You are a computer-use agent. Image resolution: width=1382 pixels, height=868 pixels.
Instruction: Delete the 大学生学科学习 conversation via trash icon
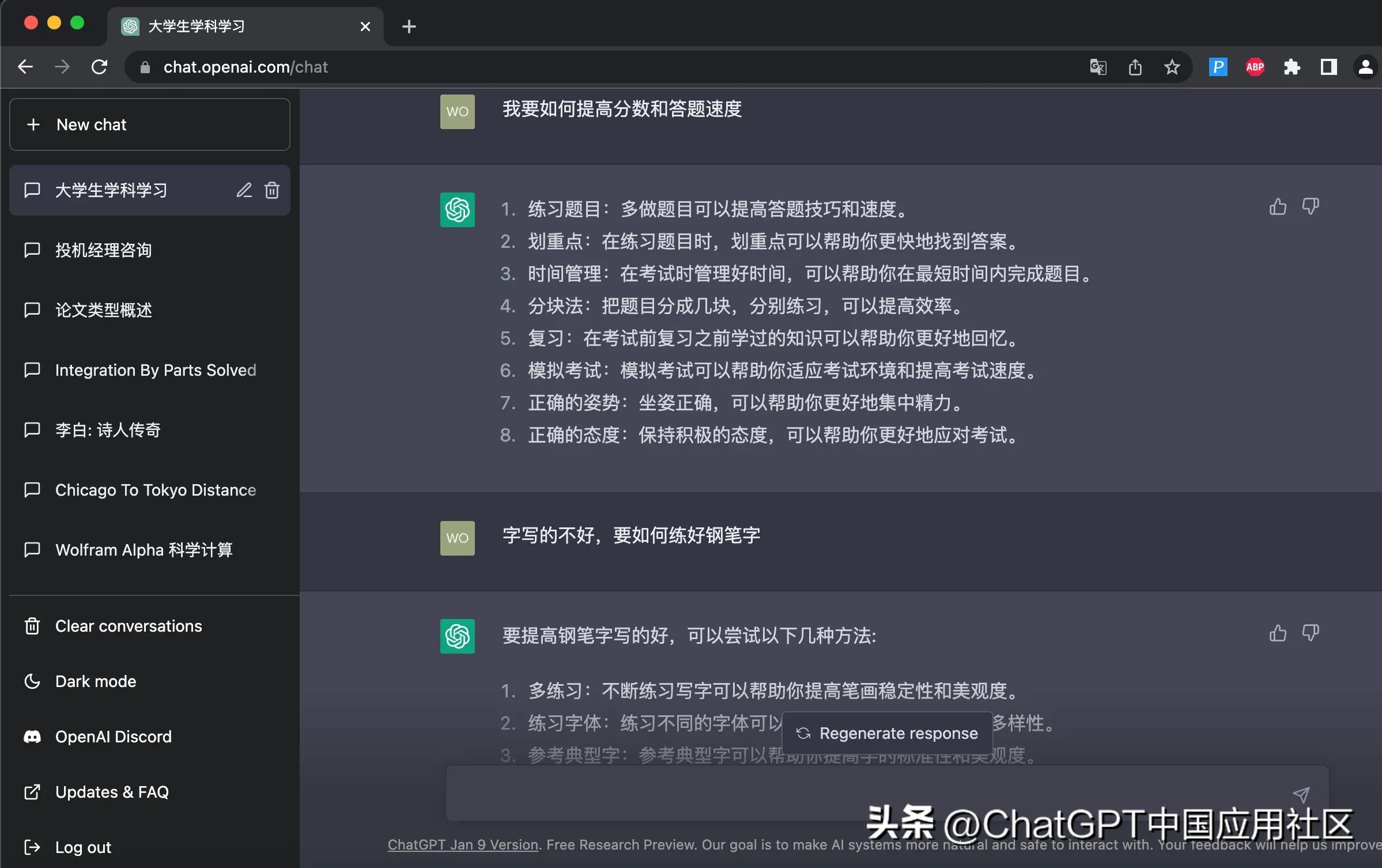[x=272, y=190]
